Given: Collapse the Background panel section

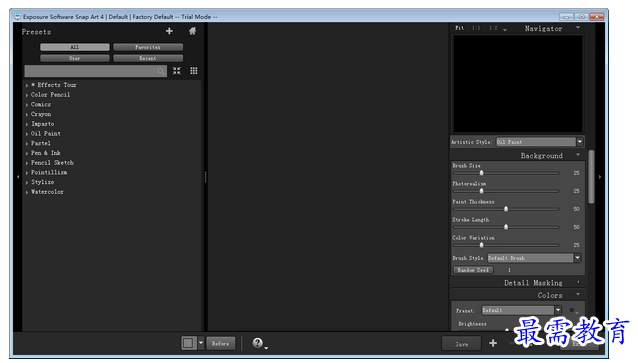Looking at the screenshot, I should tap(578, 155).
